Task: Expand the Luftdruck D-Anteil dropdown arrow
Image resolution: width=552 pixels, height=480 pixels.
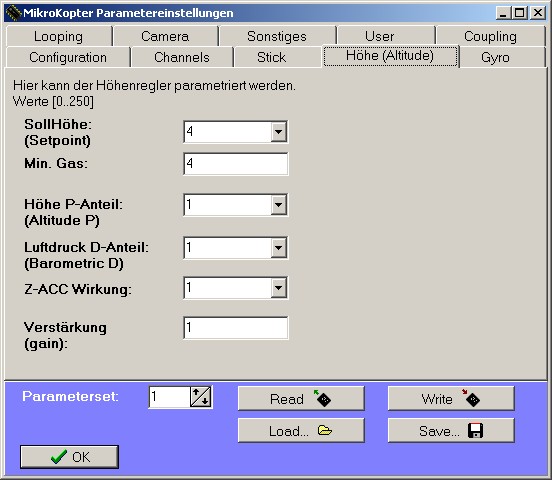Action: coord(278,248)
